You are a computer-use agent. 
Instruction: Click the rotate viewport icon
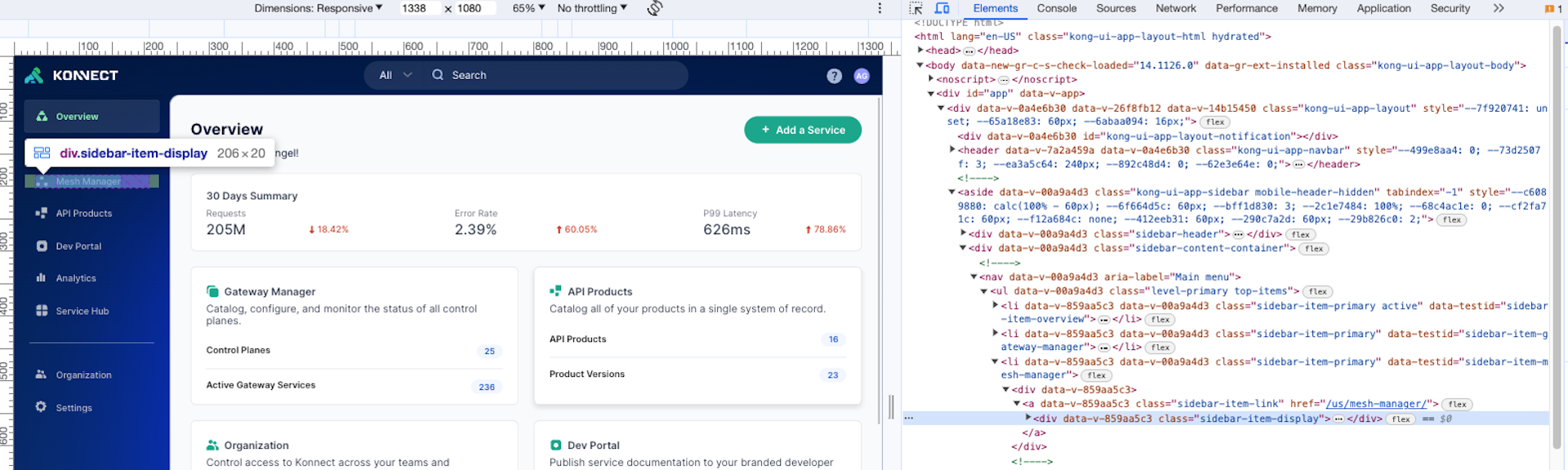[654, 8]
